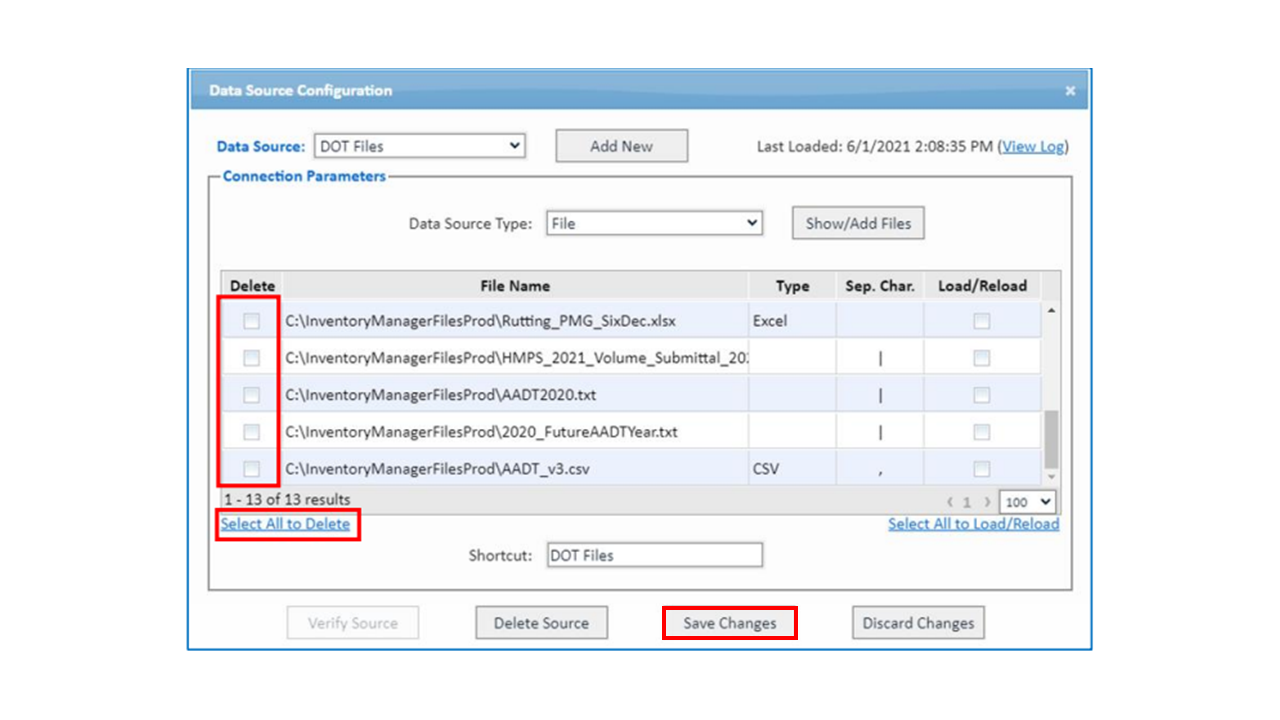Enable Load/Reload for 2020_FutureAADTYear.txt
The width and height of the screenshot is (1280, 720).
pos(981,432)
